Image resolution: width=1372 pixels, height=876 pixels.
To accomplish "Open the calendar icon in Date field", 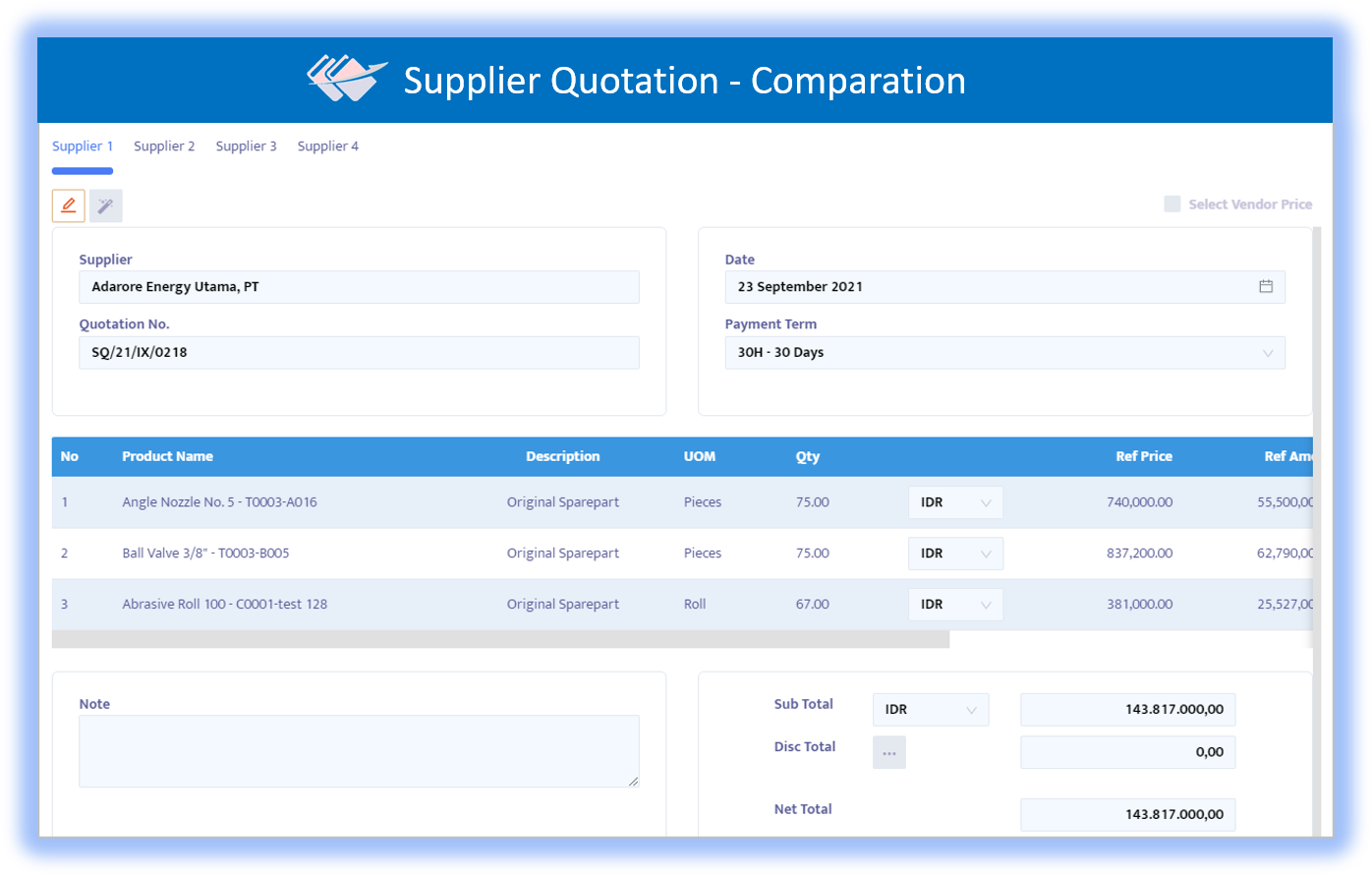I will coord(1266,286).
